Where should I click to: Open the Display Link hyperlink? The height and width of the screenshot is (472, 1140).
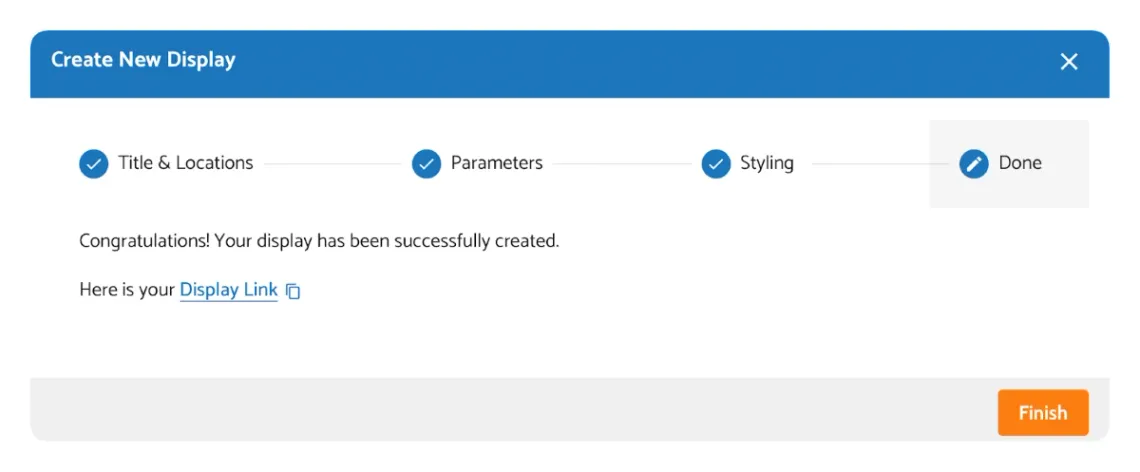(228, 290)
